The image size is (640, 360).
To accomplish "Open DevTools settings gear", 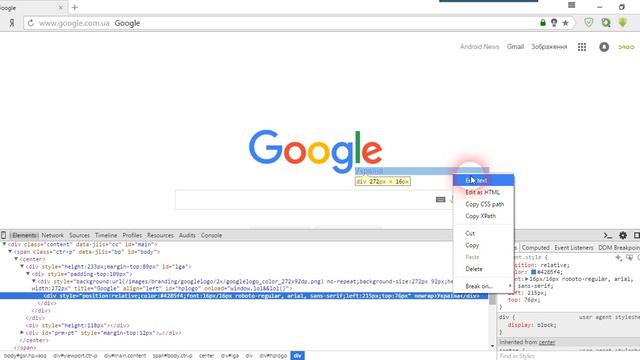I will point(622,235).
